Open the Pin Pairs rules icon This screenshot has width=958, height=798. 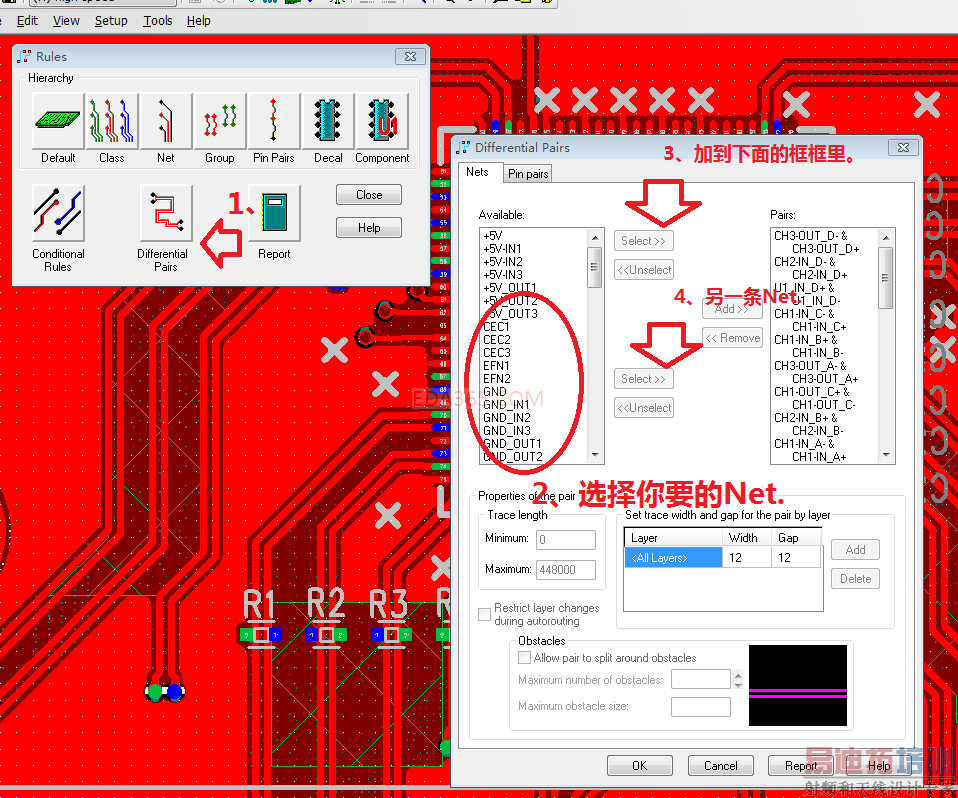274,120
